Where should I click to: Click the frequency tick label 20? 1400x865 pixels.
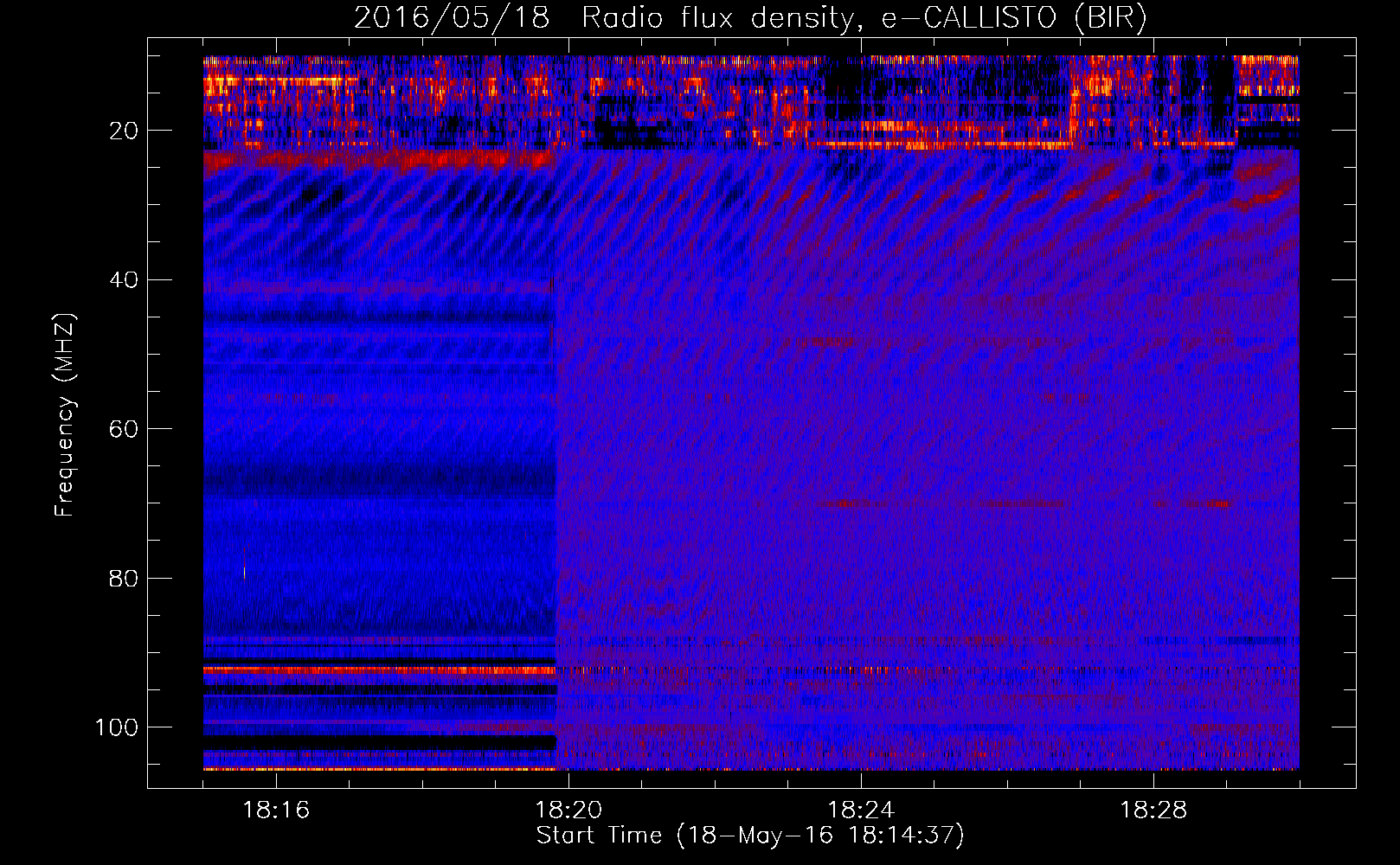point(125,131)
